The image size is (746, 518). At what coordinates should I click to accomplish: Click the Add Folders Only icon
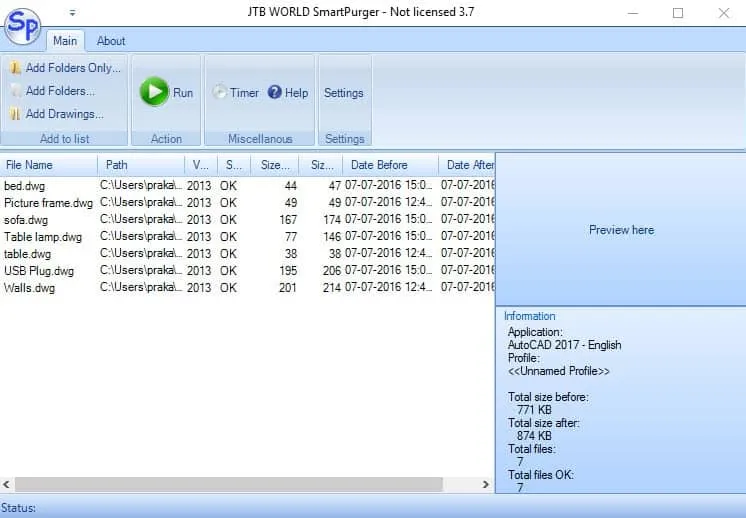click(x=15, y=68)
